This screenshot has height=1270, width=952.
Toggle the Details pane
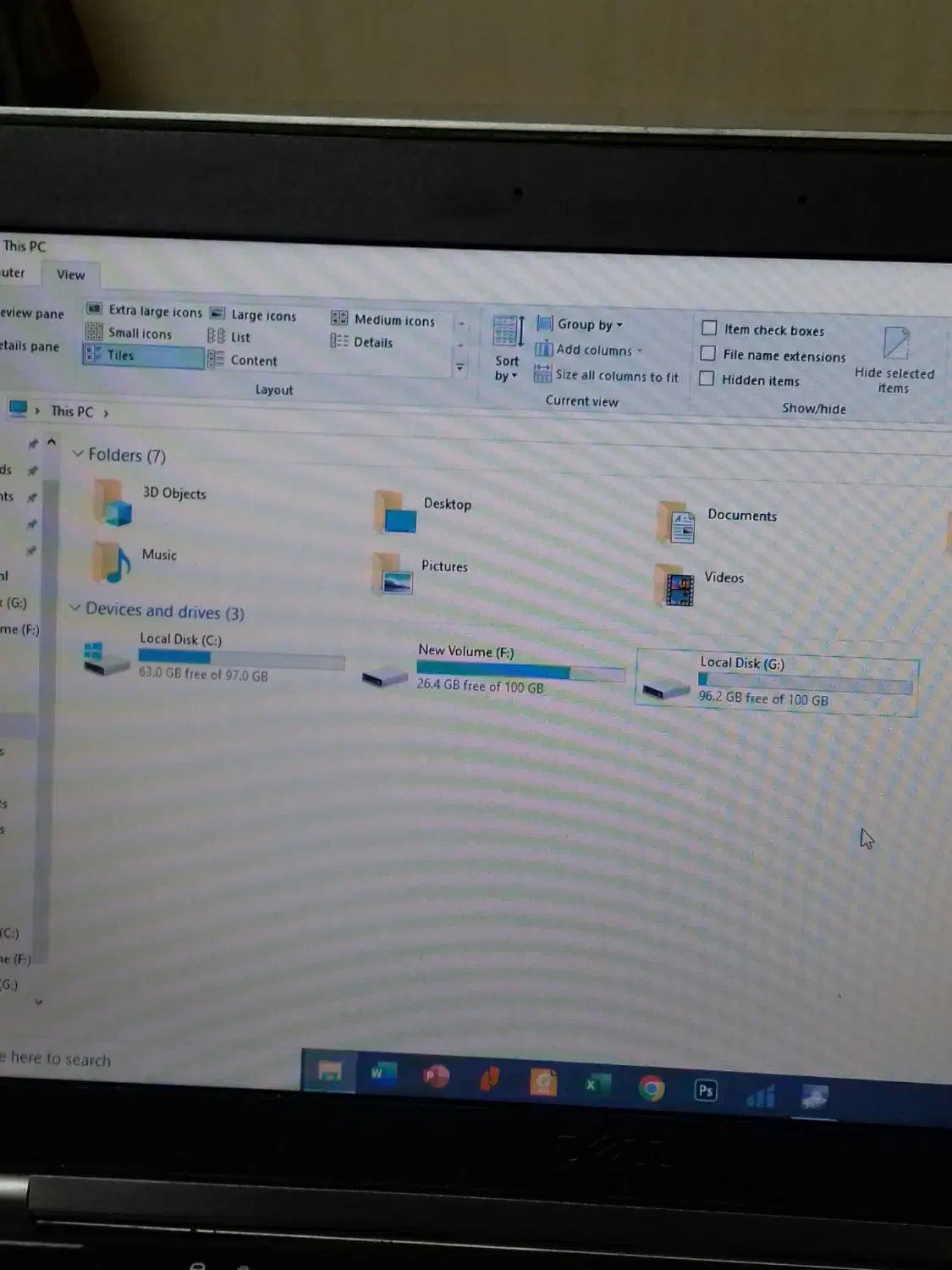[30, 345]
